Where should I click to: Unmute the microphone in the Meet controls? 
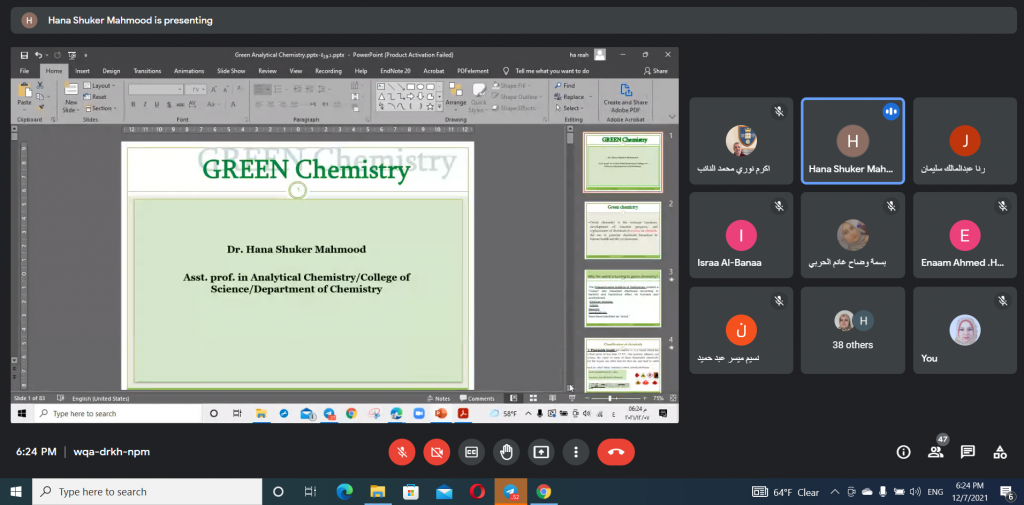point(401,452)
